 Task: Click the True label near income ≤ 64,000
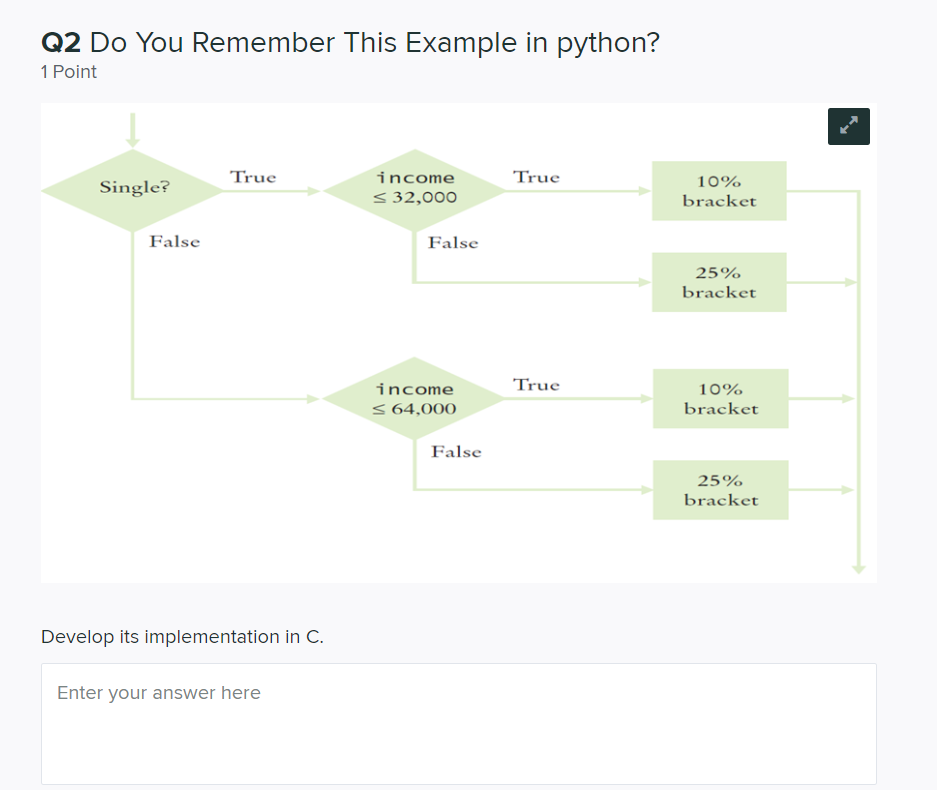(536, 385)
